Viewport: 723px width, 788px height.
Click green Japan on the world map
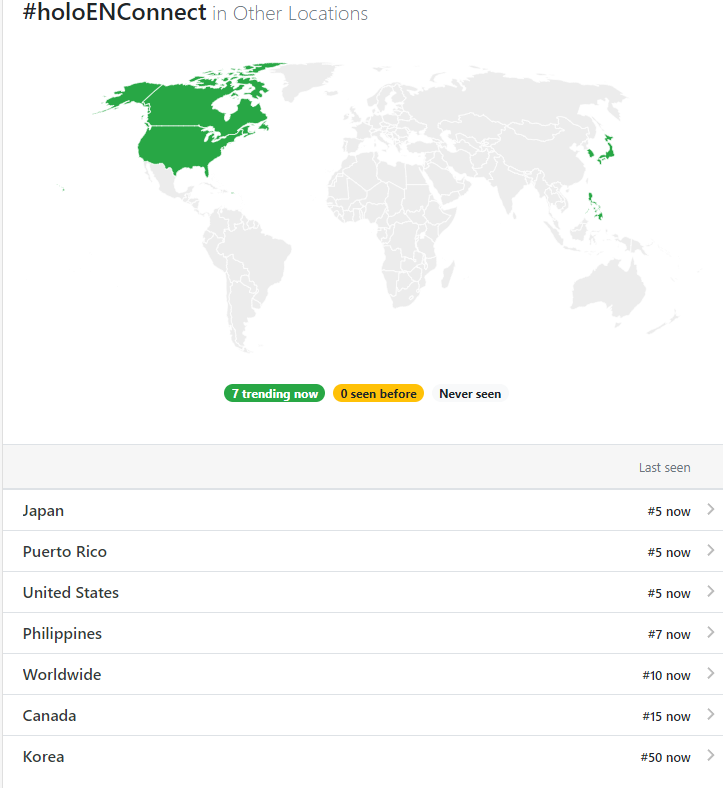tap(603, 148)
